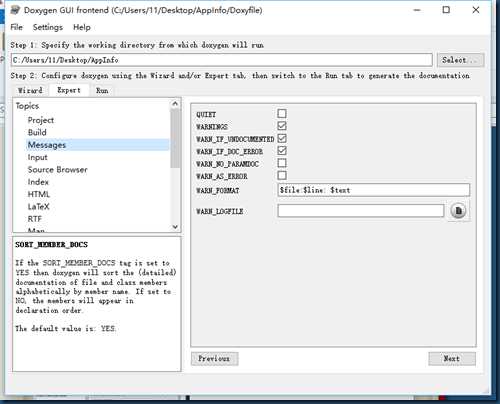This screenshot has width=500, height=404.
Task: Click the Topics root item
Action: [27, 106]
